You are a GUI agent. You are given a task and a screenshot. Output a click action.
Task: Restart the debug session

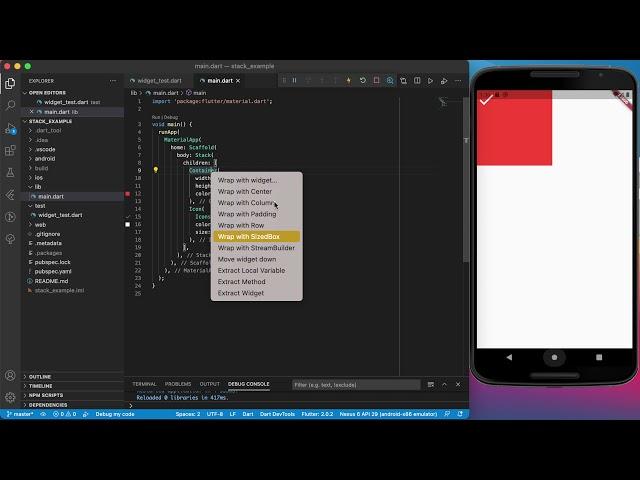(x=362, y=81)
